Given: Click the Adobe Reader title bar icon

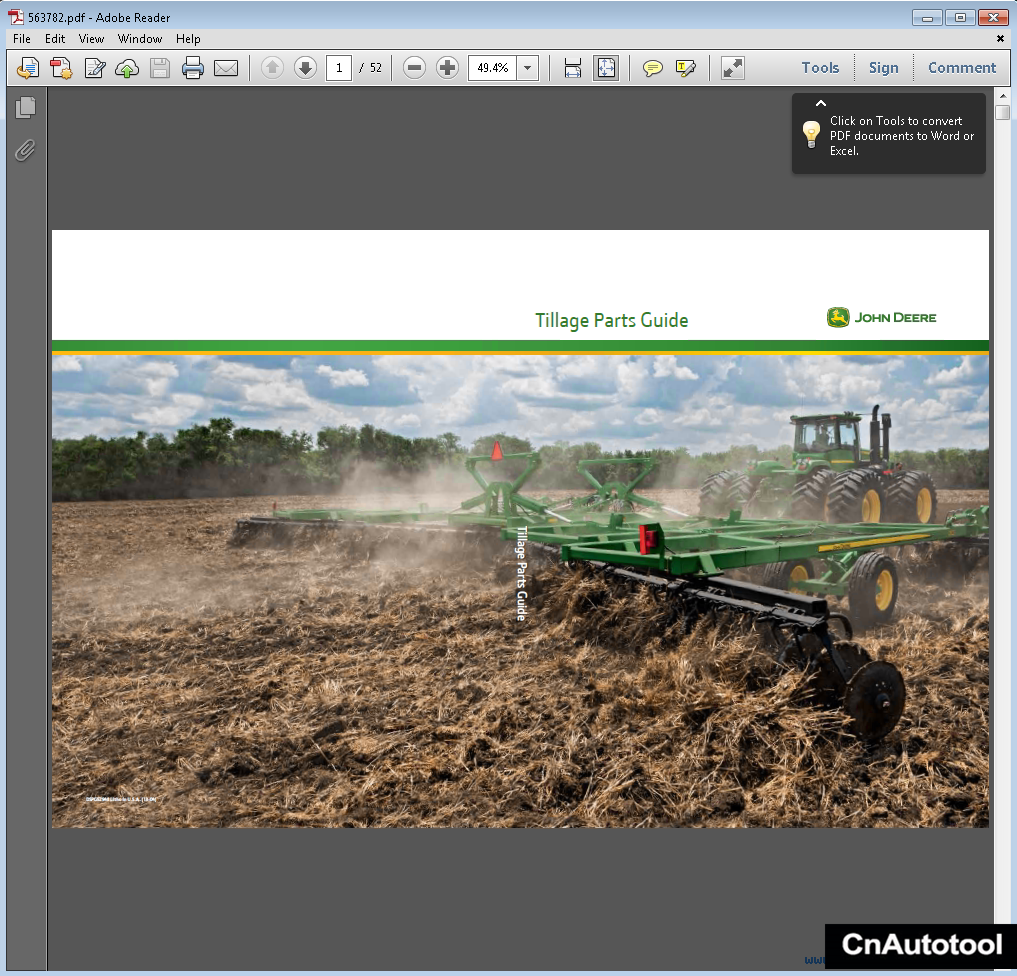Looking at the screenshot, I should click(16, 18).
